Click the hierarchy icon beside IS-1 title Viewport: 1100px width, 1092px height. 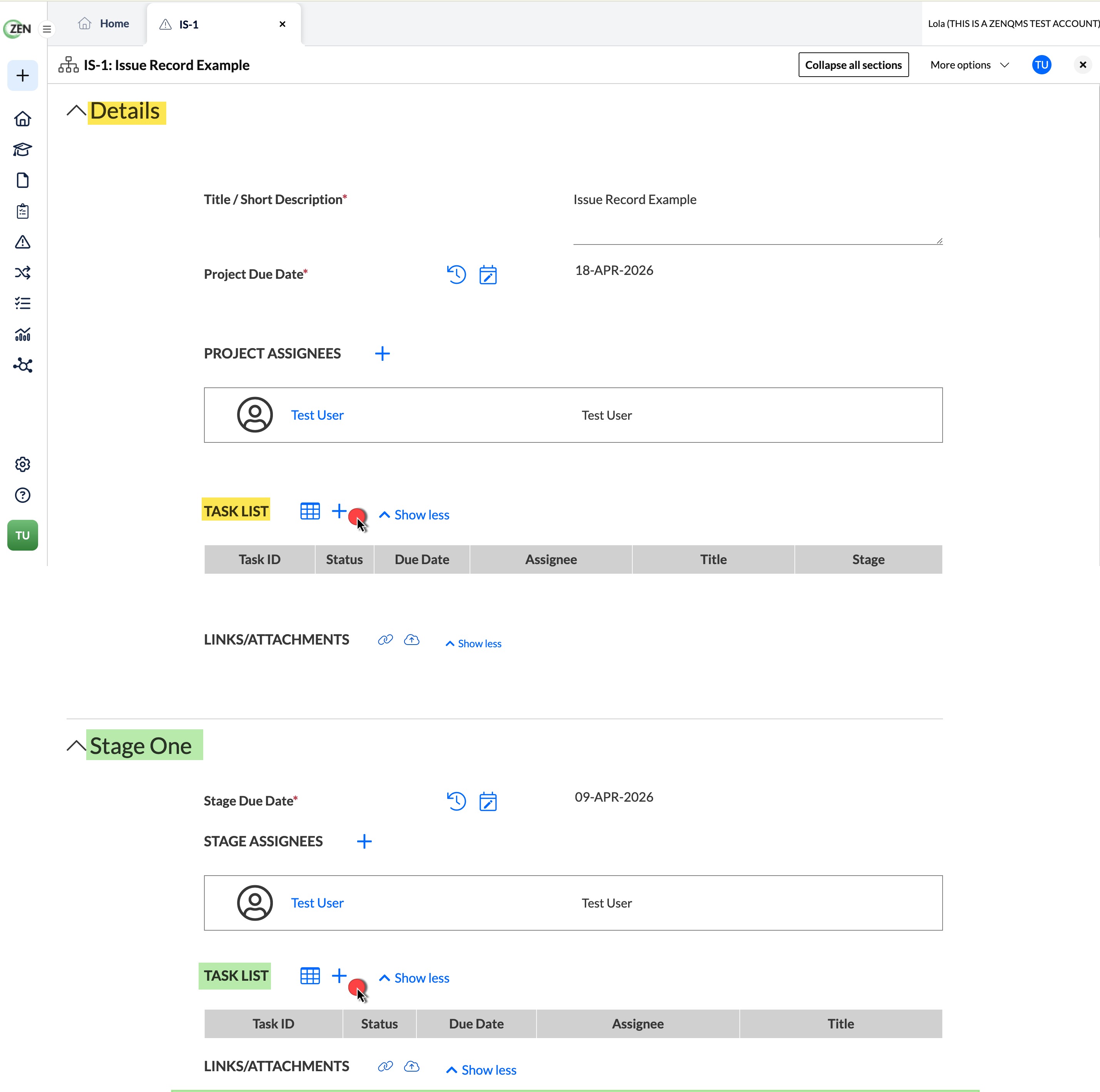69,65
